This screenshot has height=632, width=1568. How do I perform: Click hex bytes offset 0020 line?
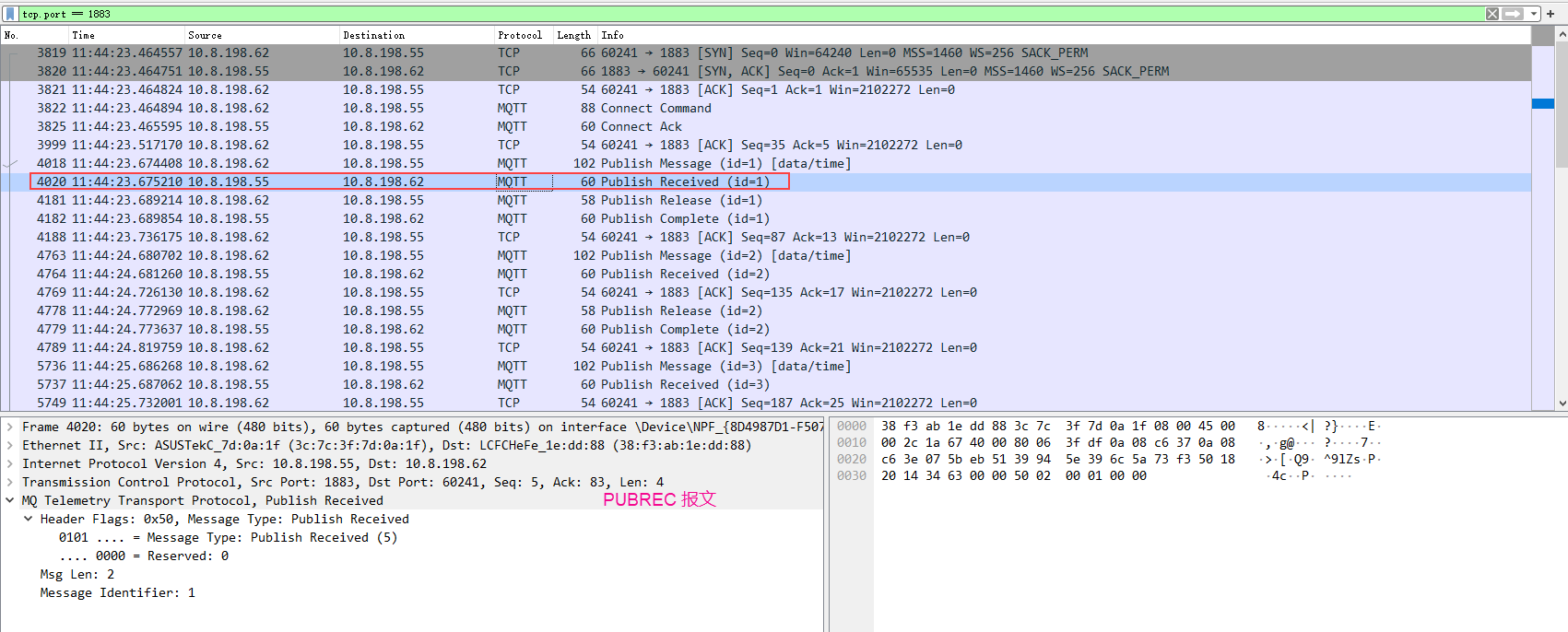pyautogui.click(x=1058, y=459)
